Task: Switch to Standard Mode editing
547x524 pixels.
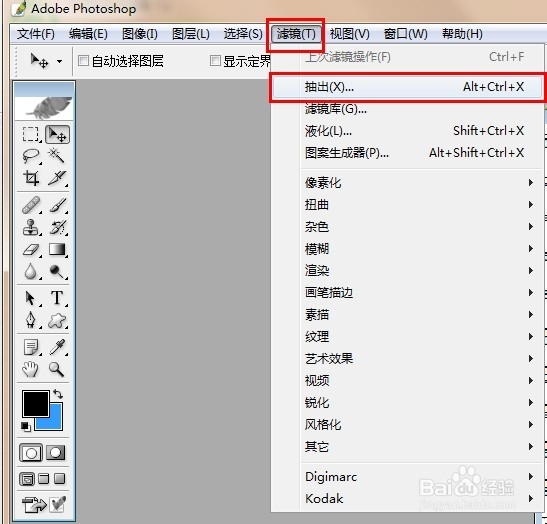Action: coord(31,453)
